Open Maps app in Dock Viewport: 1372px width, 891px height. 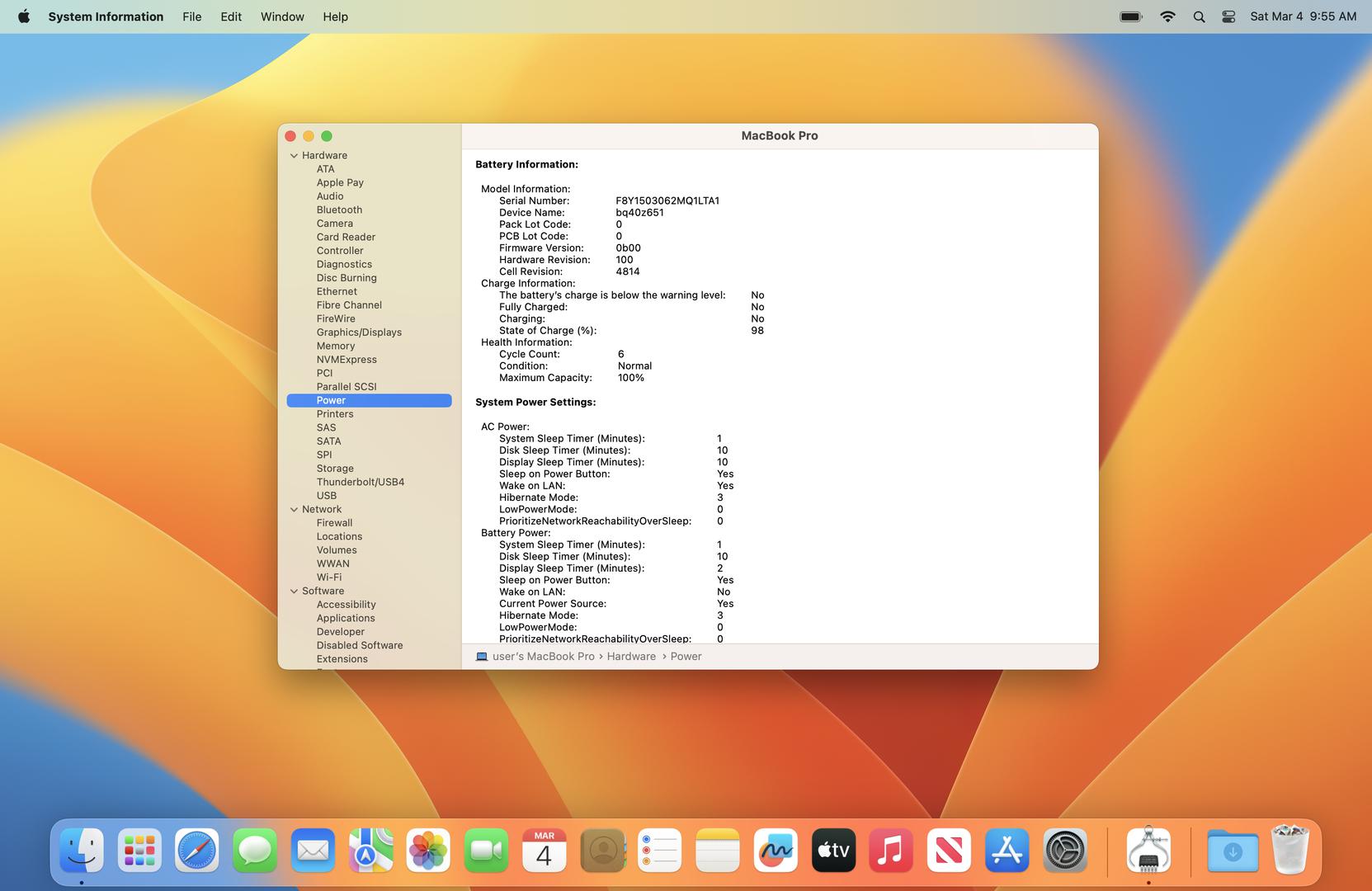tap(370, 851)
